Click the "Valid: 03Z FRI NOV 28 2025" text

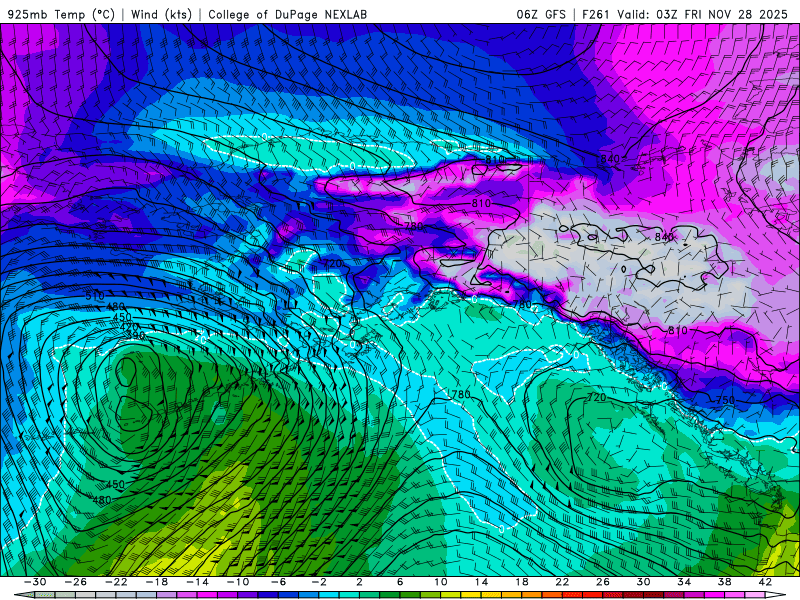[x=703, y=14]
